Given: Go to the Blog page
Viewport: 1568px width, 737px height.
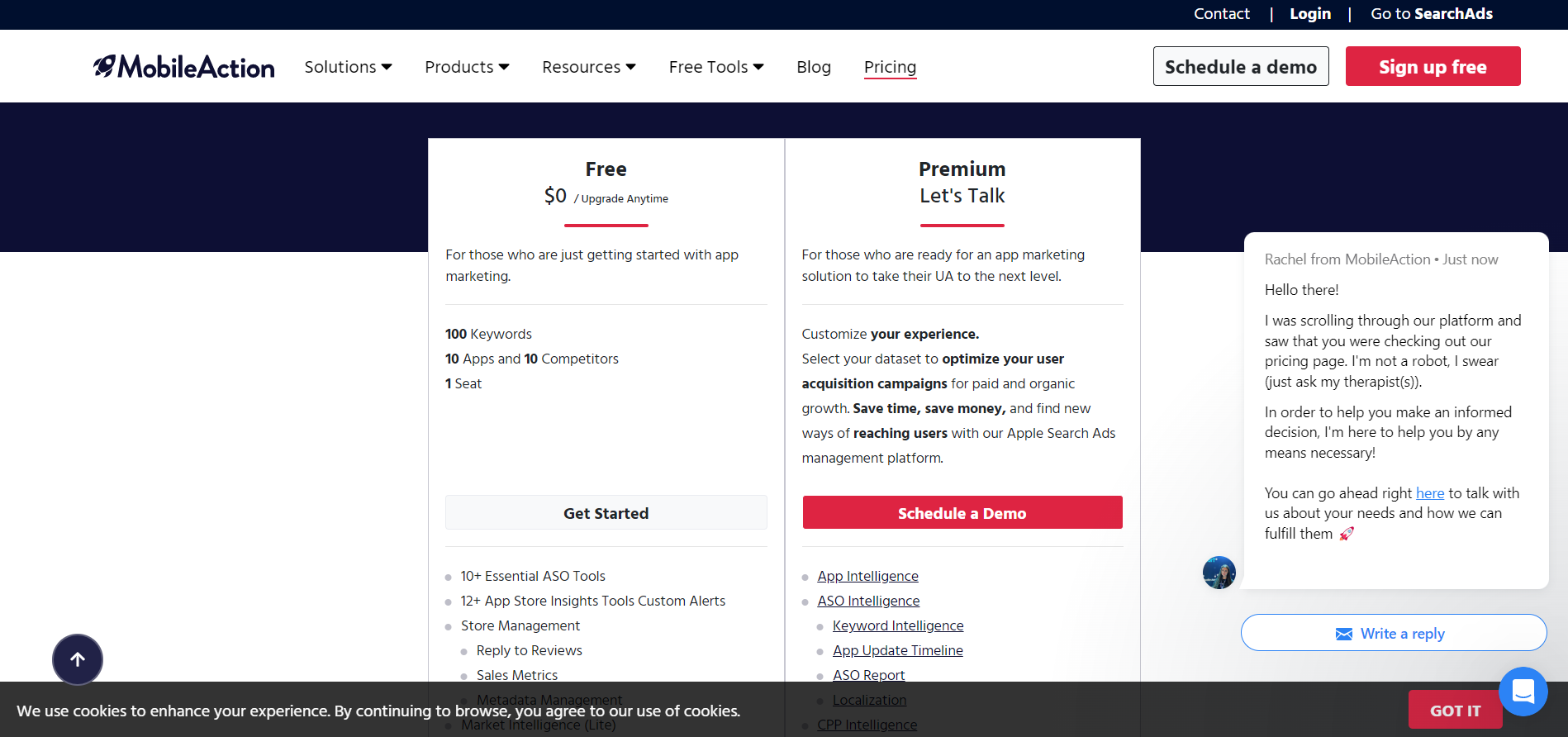Looking at the screenshot, I should tap(813, 67).
